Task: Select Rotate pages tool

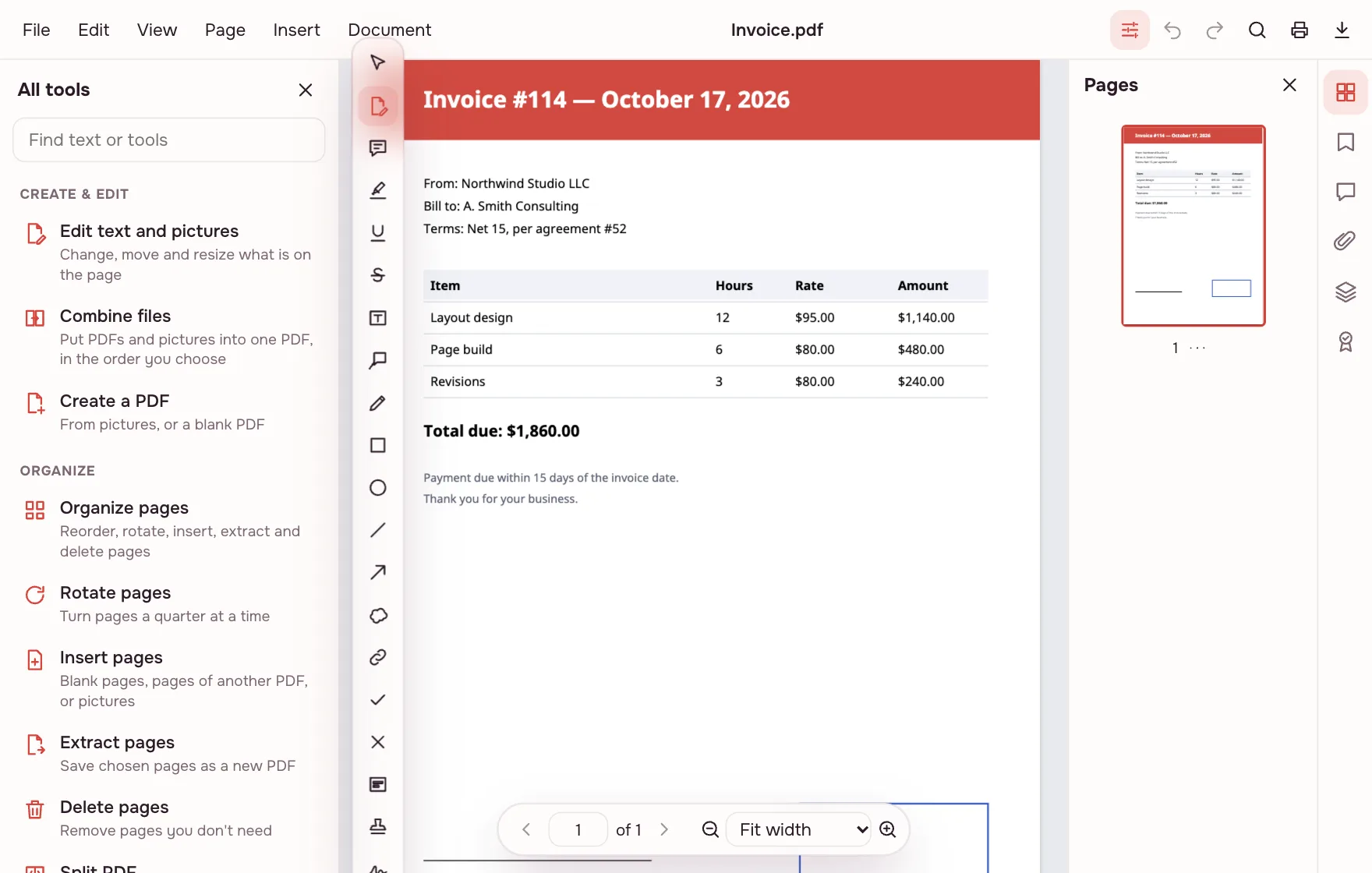Action: pos(169,603)
